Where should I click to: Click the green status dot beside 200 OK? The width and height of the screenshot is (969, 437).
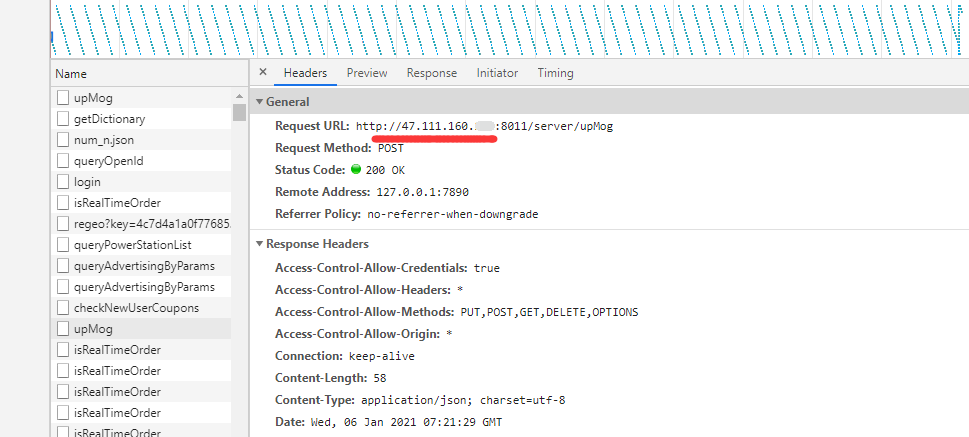[x=355, y=169]
